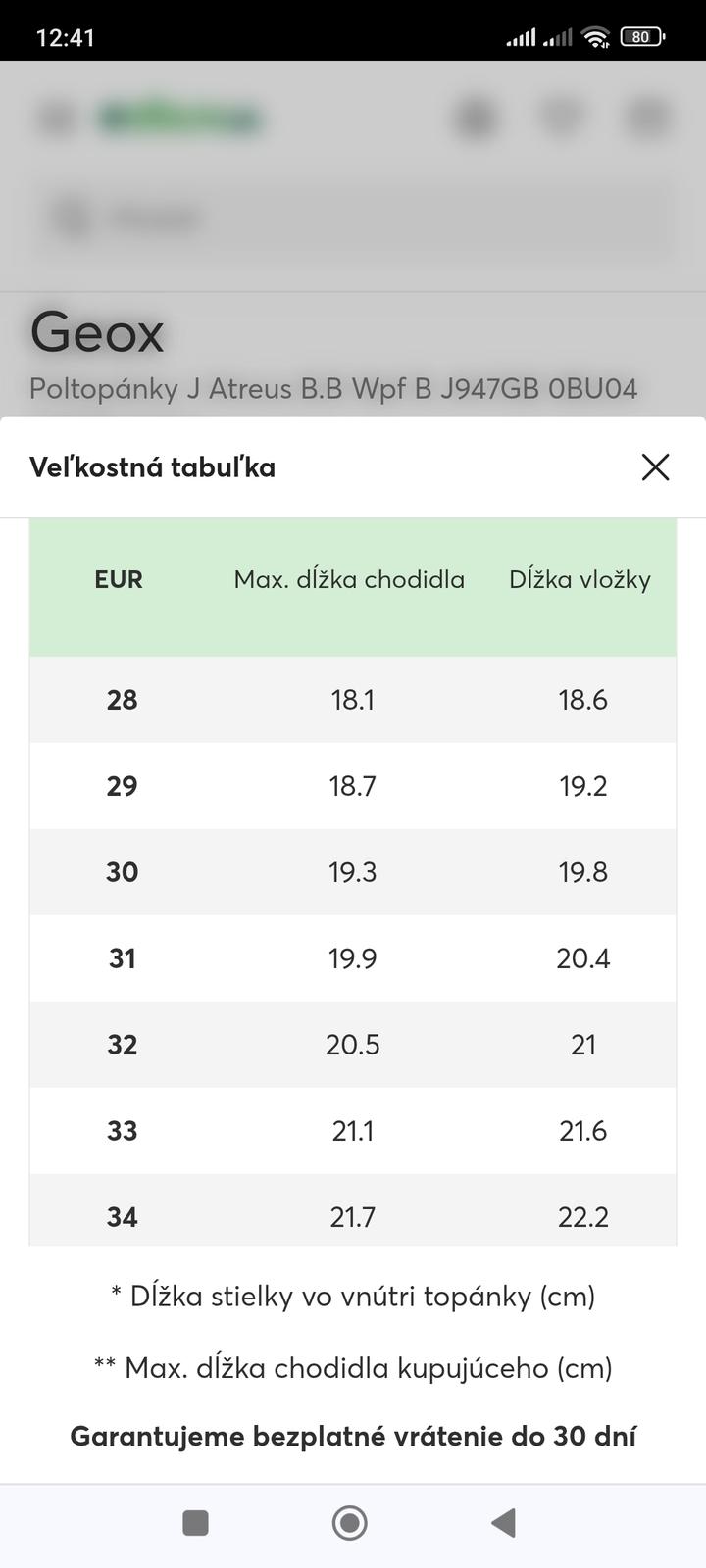Tap the blurred green shop logo
706x1568 pixels.
[x=179, y=118]
